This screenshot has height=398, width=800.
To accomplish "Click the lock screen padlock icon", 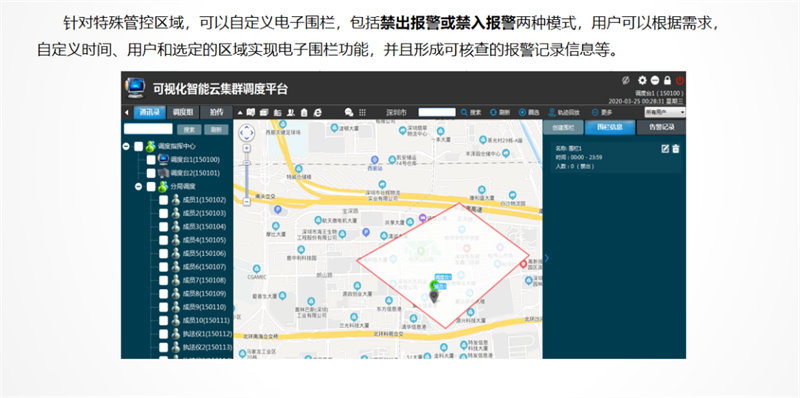I will [x=667, y=80].
